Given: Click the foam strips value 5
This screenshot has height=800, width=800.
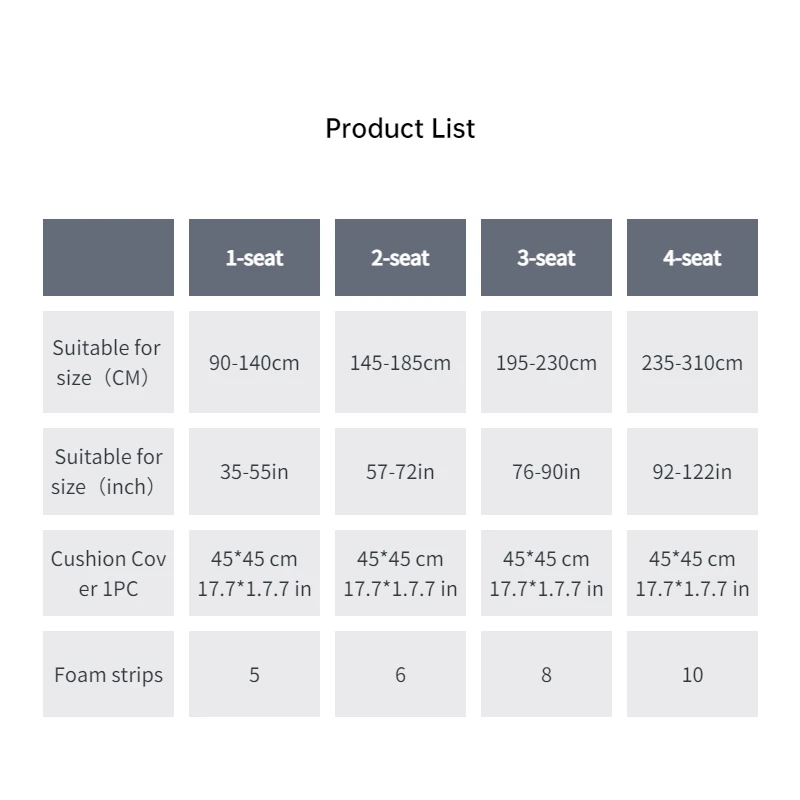Looking at the screenshot, I should click(x=254, y=674).
